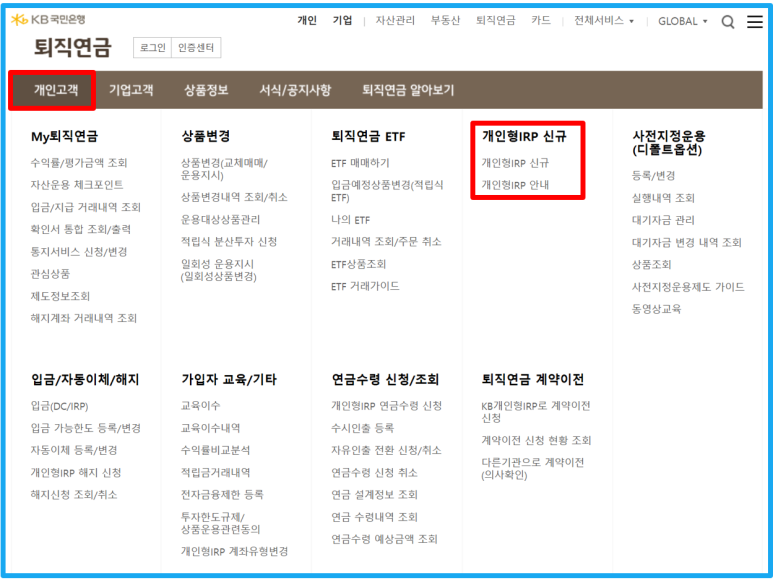The image size is (773, 580).
Task: Switch to the 기업고객 tab
Action: pyautogui.click(x=131, y=90)
